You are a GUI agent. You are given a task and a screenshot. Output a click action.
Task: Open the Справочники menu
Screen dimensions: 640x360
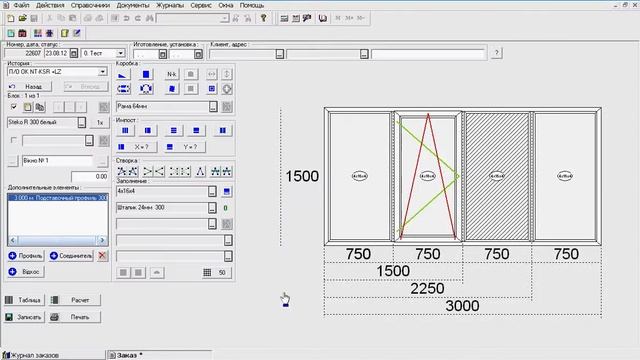pos(90,5)
